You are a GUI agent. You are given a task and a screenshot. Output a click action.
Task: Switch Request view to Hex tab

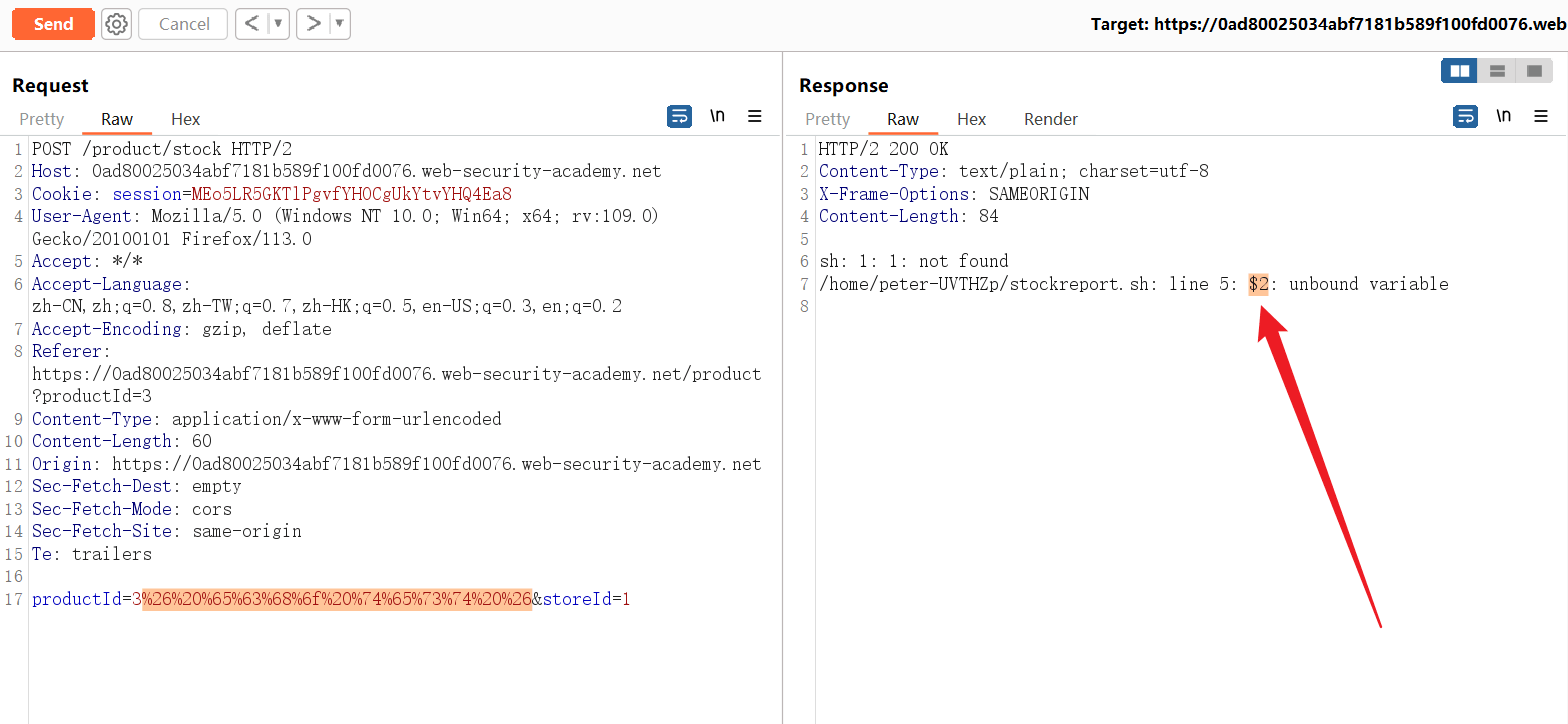(x=186, y=119)
